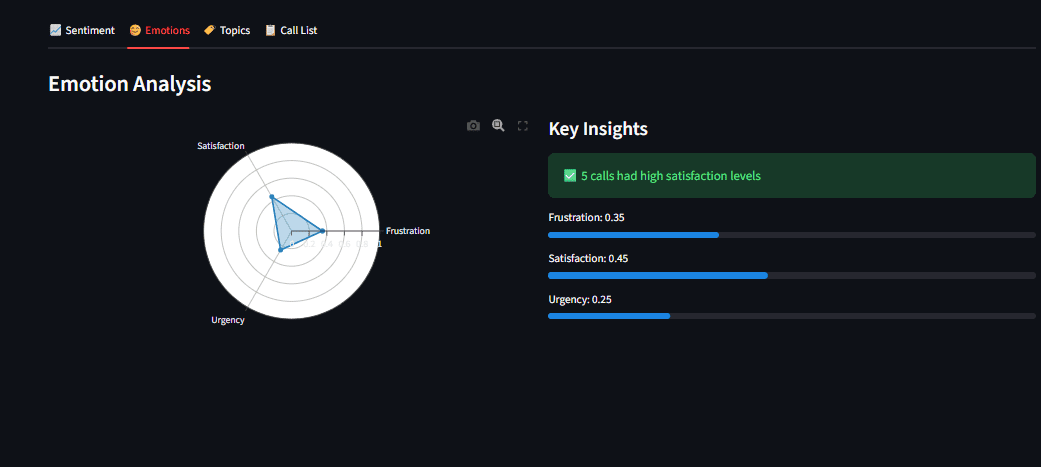Download the radar chart as PNG using camera icon
The width and height of the screenshot is (1041, 467).
pos(473,126)
